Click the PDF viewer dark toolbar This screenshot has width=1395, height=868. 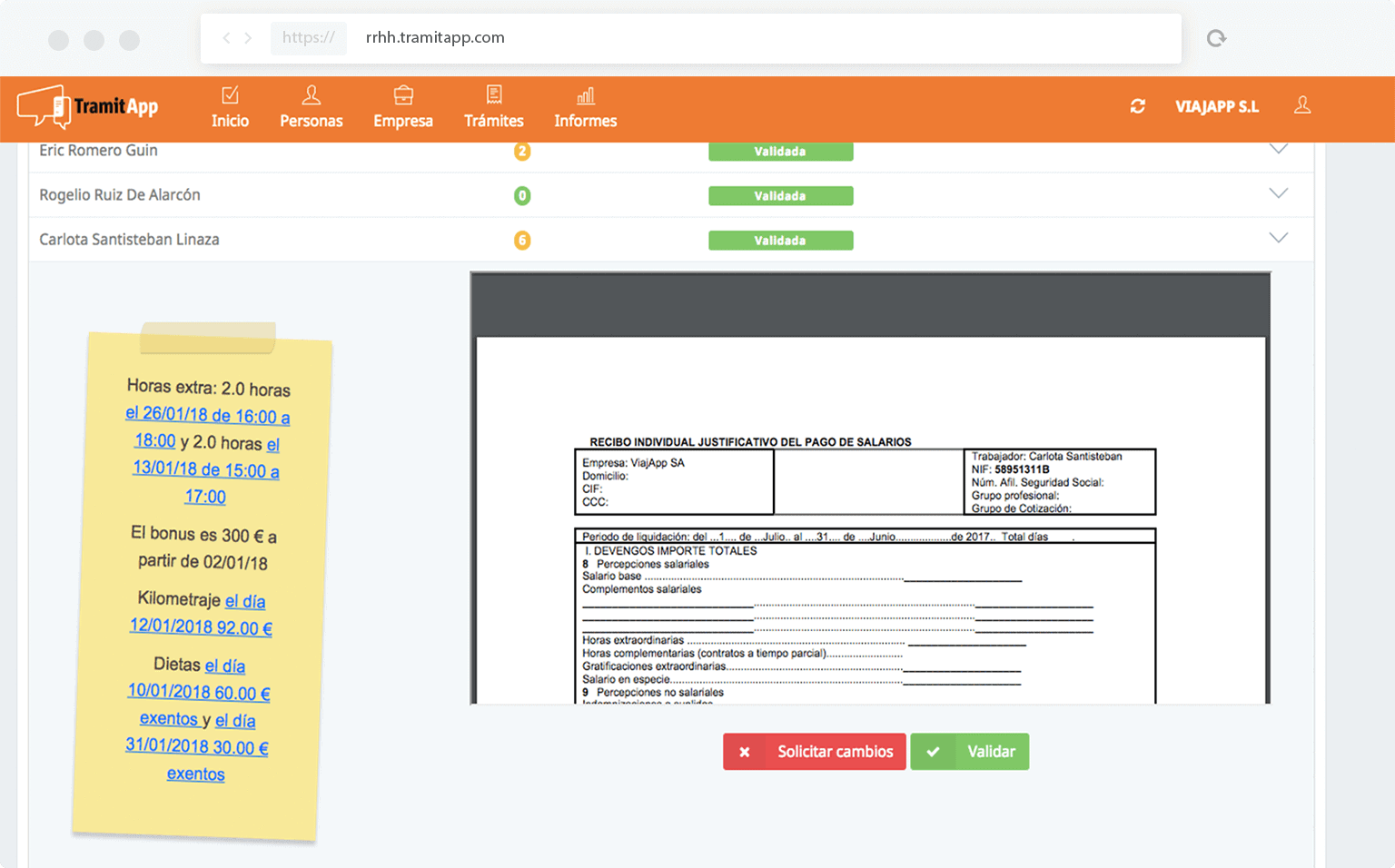pos(871,305)
